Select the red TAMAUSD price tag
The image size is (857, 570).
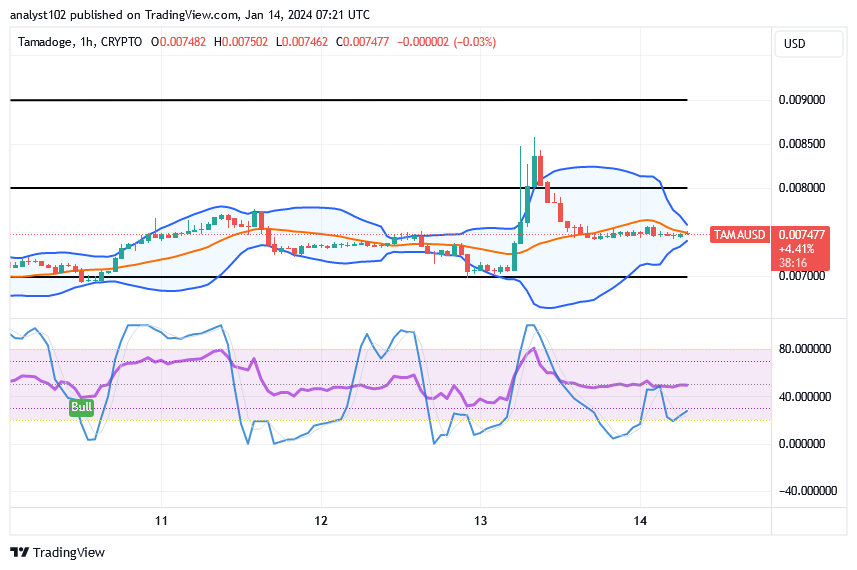[x=739, y=235]
